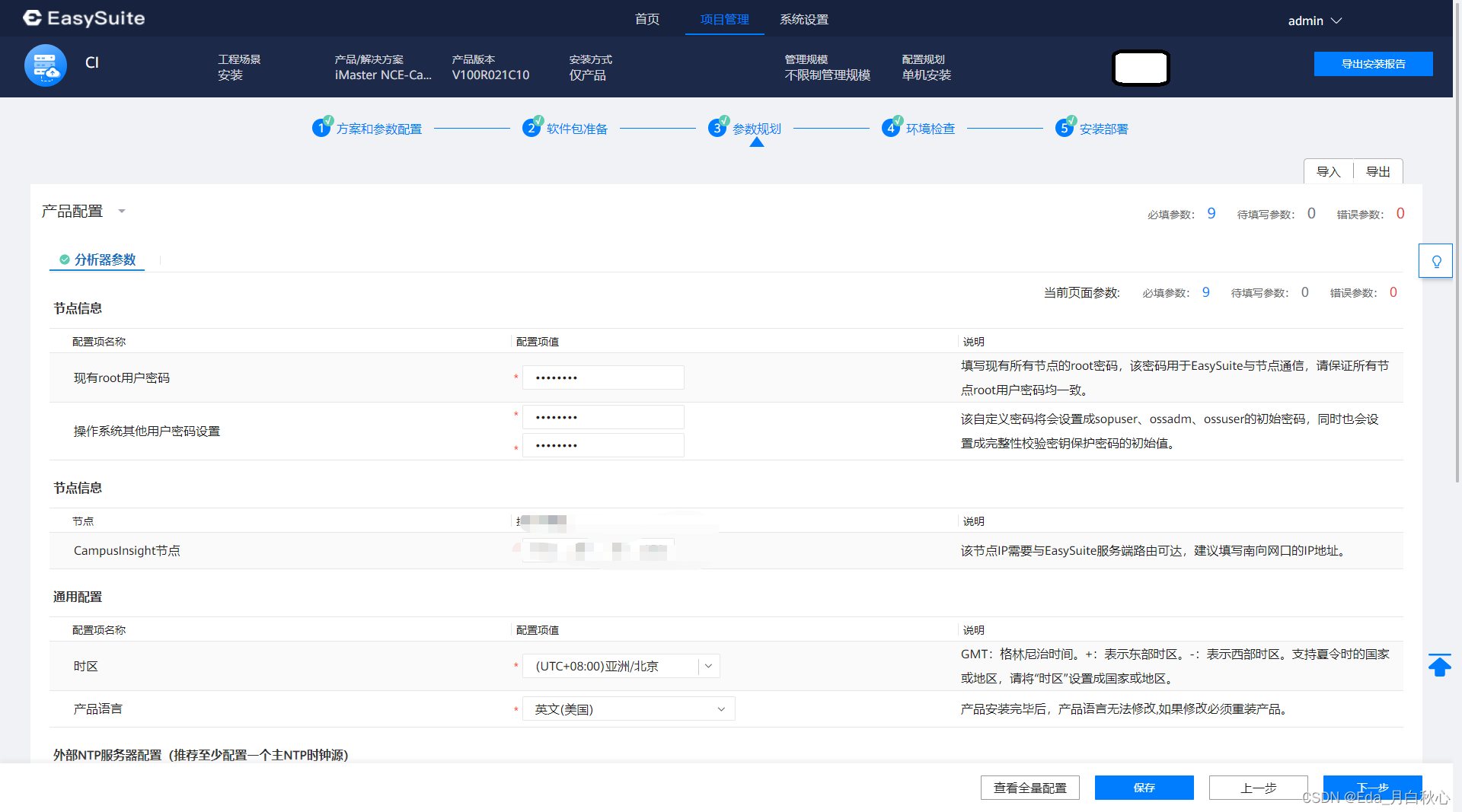Open 系统设置 menu
This screenshot has height=812, width=1462.
point(804,19)
